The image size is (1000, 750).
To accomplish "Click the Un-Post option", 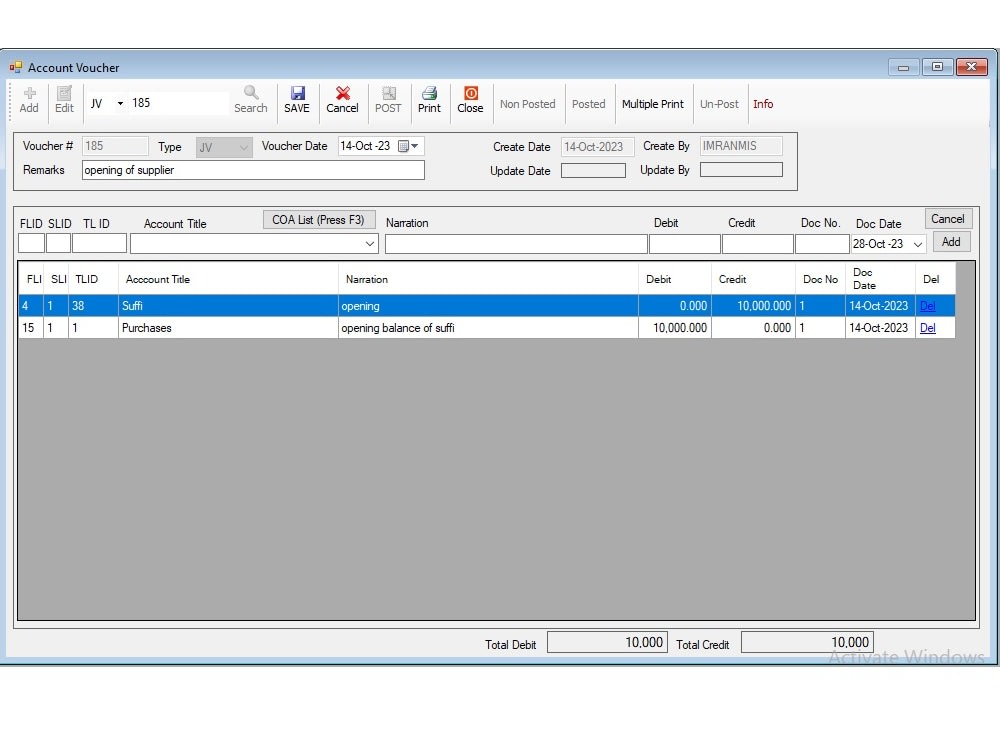I will pos(719,103).
